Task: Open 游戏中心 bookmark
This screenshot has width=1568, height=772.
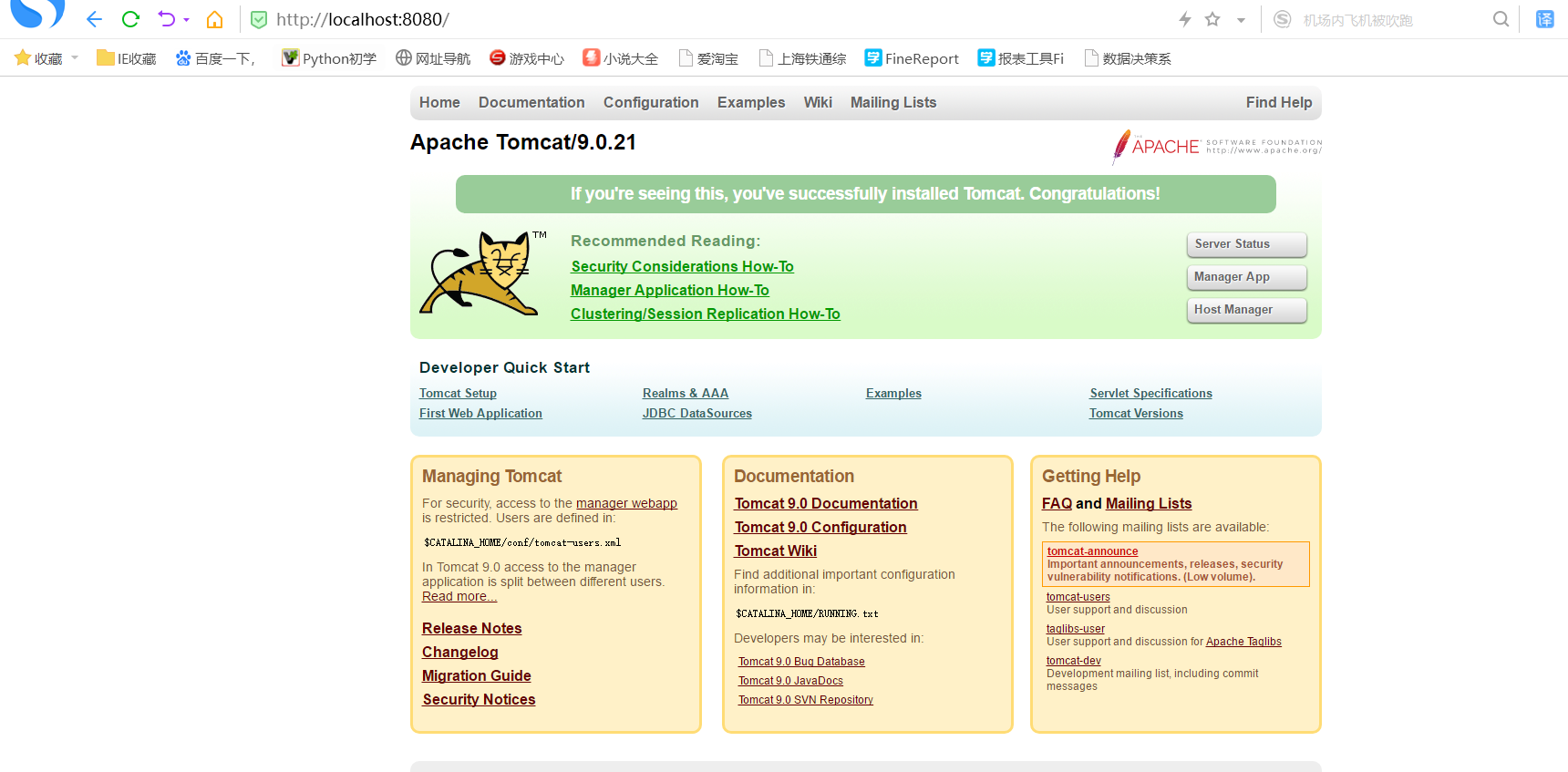Action: coord(527,58)
